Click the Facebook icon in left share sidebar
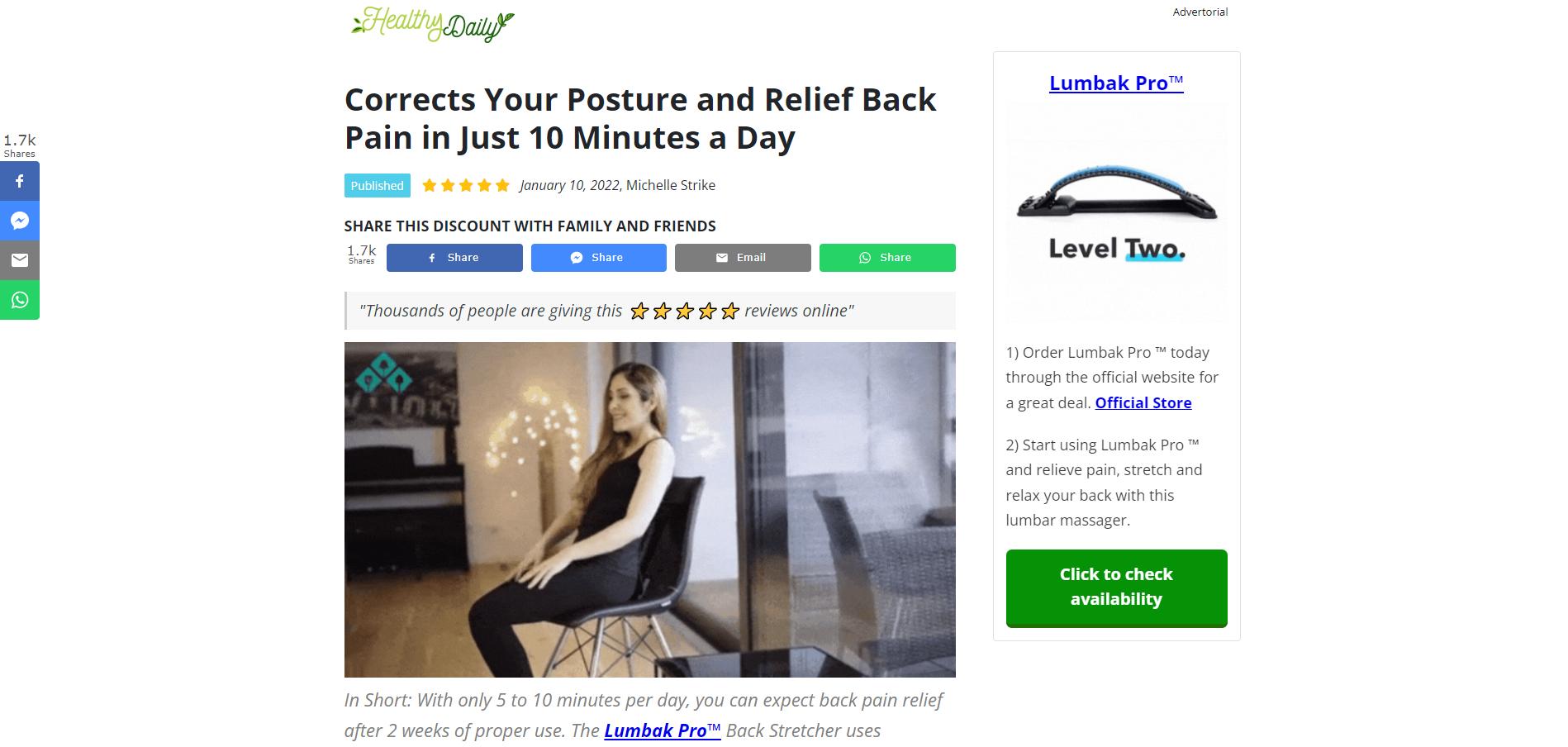Viewport: 1568px width, 747px height. tap(20, 181)
